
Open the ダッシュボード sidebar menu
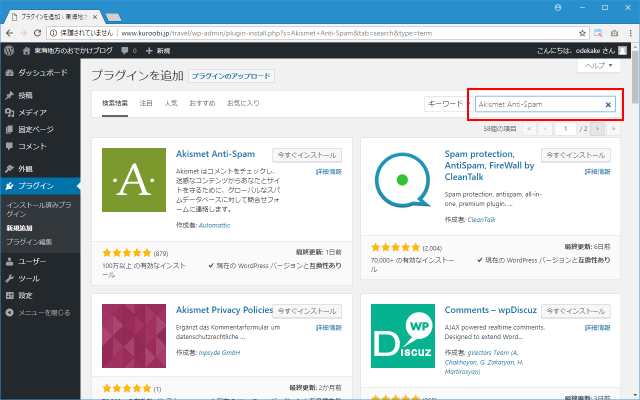tap(42, 73)
